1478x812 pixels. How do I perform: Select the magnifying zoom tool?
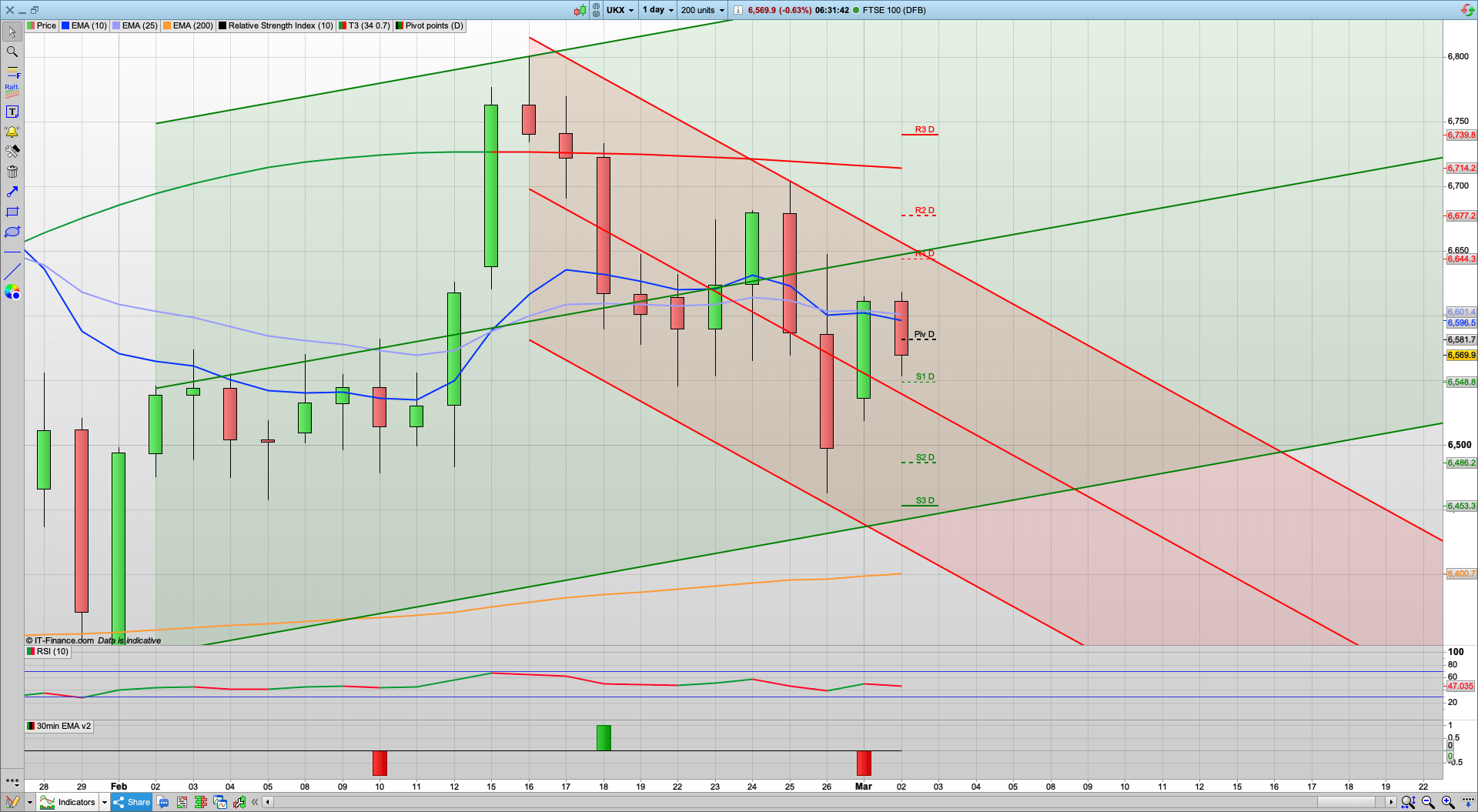(x=12, y=52)
